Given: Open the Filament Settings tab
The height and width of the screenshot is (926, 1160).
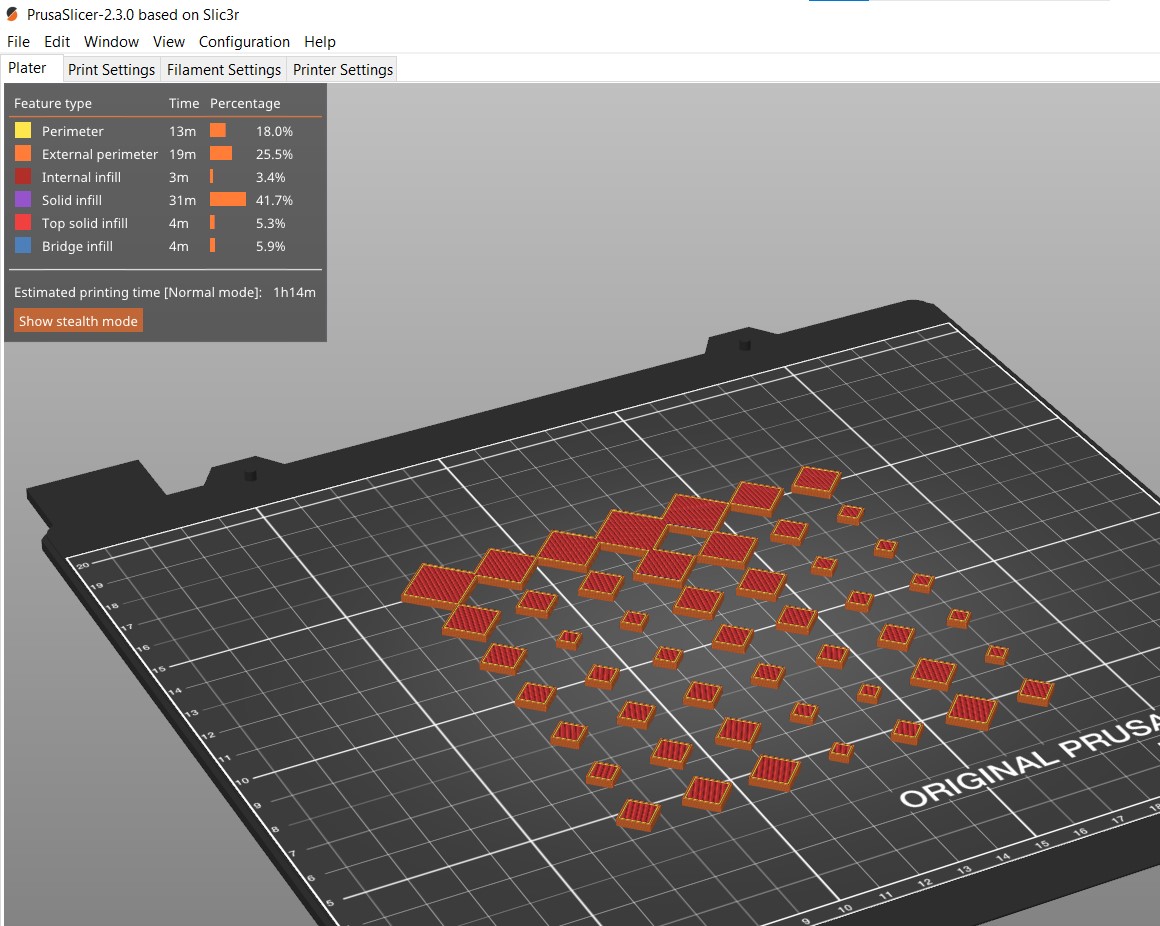Looking at the screenshot, I should click(x=223, y=70).
